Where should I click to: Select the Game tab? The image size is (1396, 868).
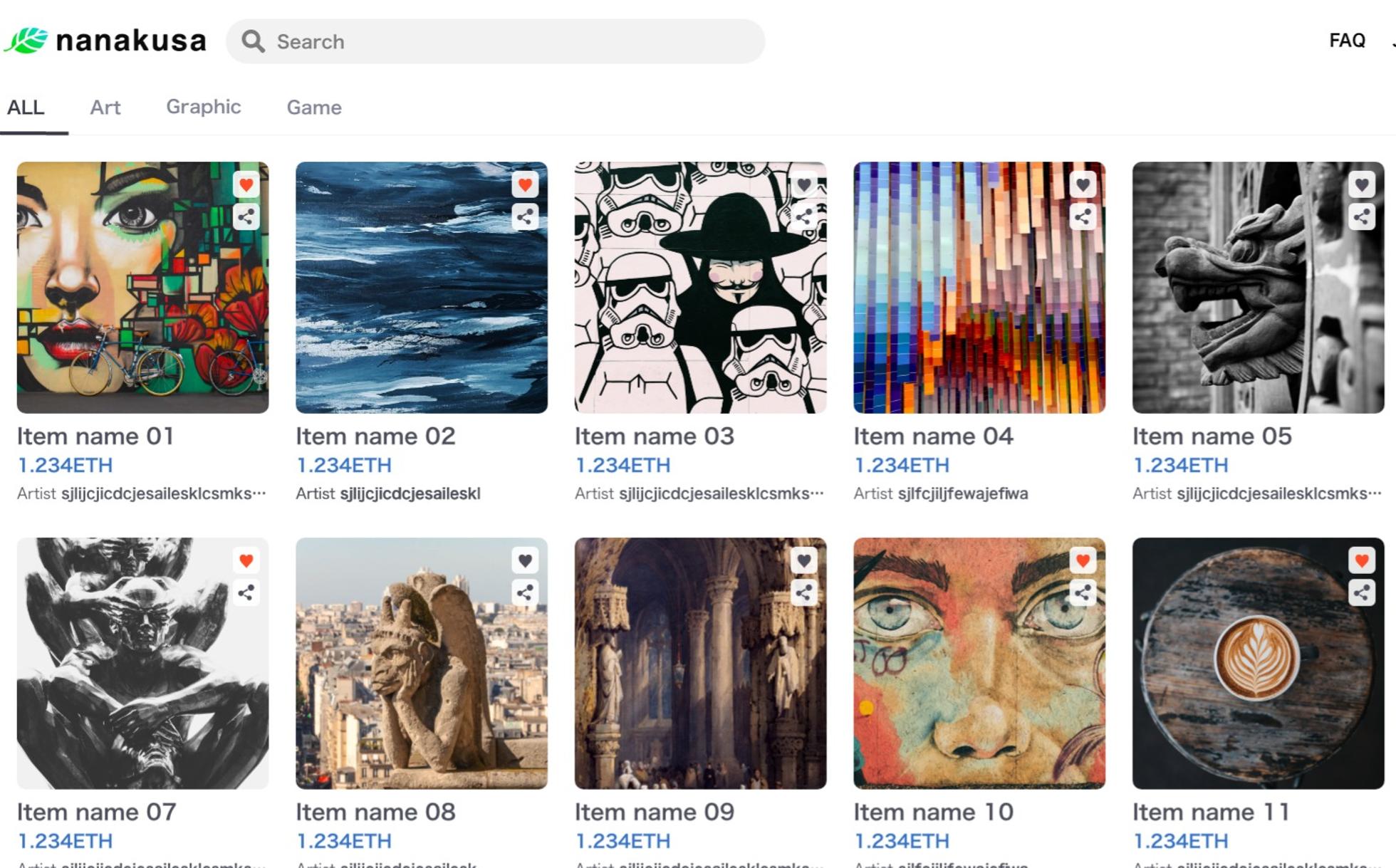click(314, 108)
